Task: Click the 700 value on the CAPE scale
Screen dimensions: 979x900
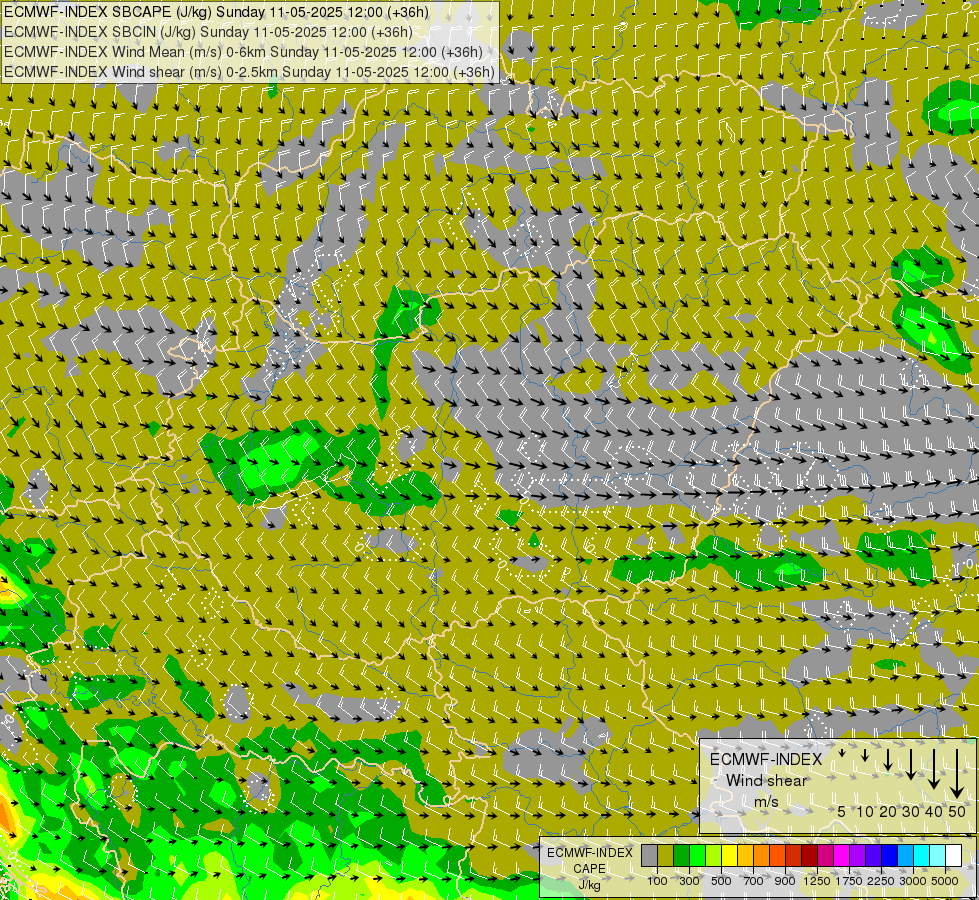Action: point(754,881)
